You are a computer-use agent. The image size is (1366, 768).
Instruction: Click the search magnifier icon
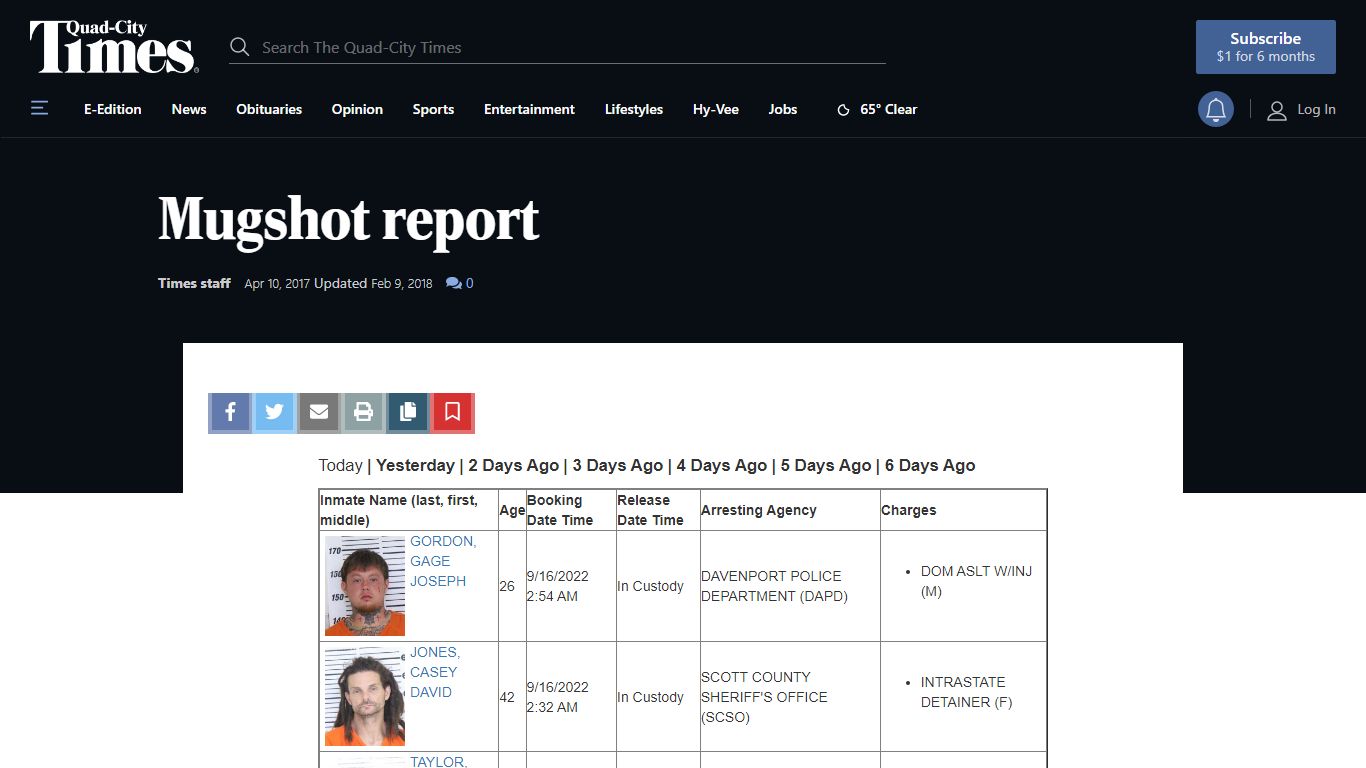[239, 47]
